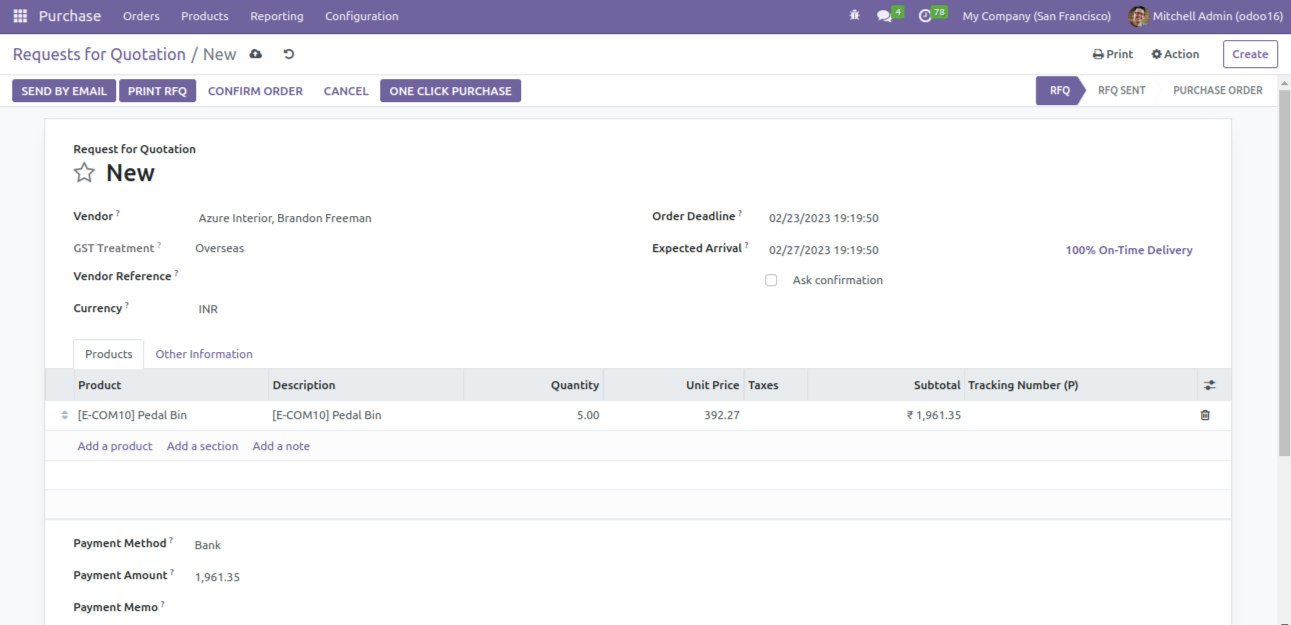Open column settings adjust icon
This screenshot has height=625, width=1291.
coord(1209,385)
